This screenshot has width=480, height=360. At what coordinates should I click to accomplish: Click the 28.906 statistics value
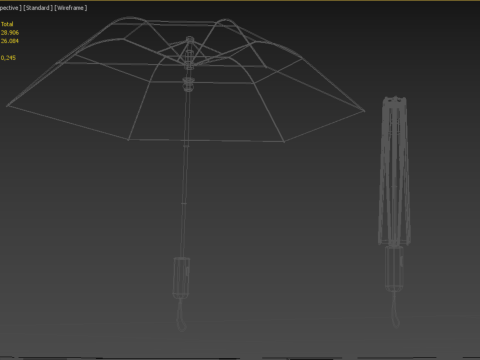tap(10, 32)
